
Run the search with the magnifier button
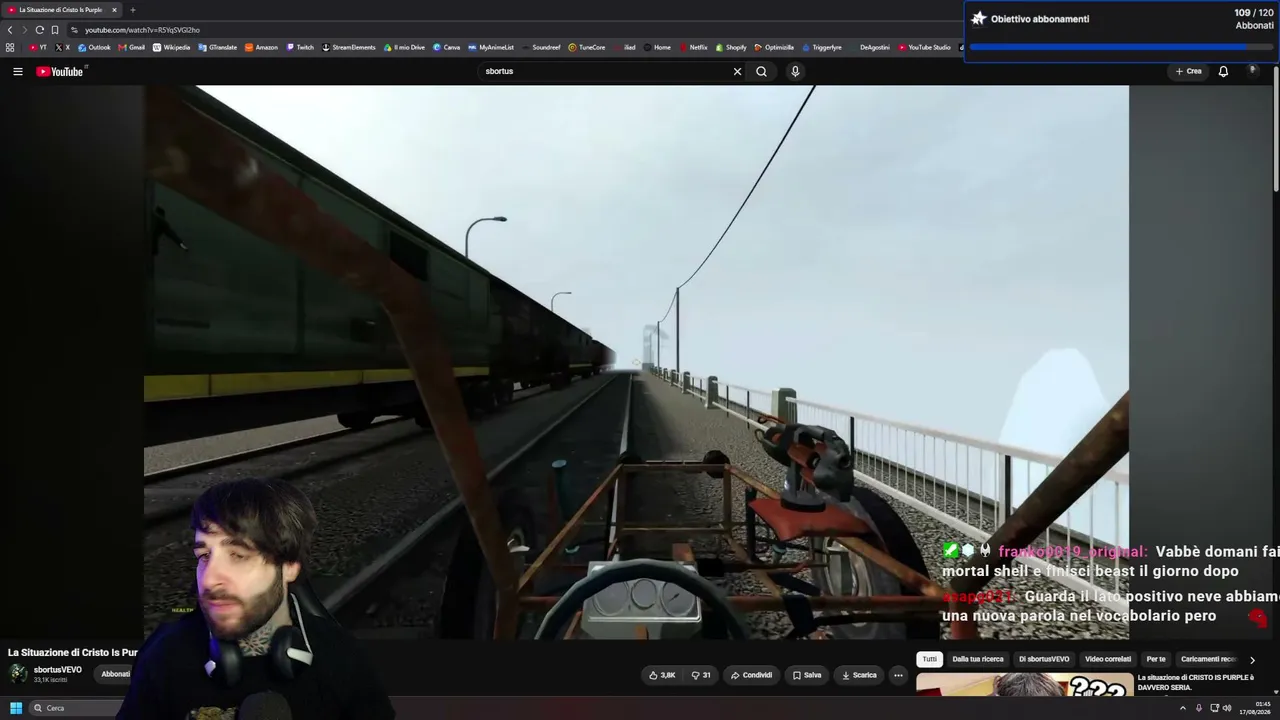[x=761, y=71]
